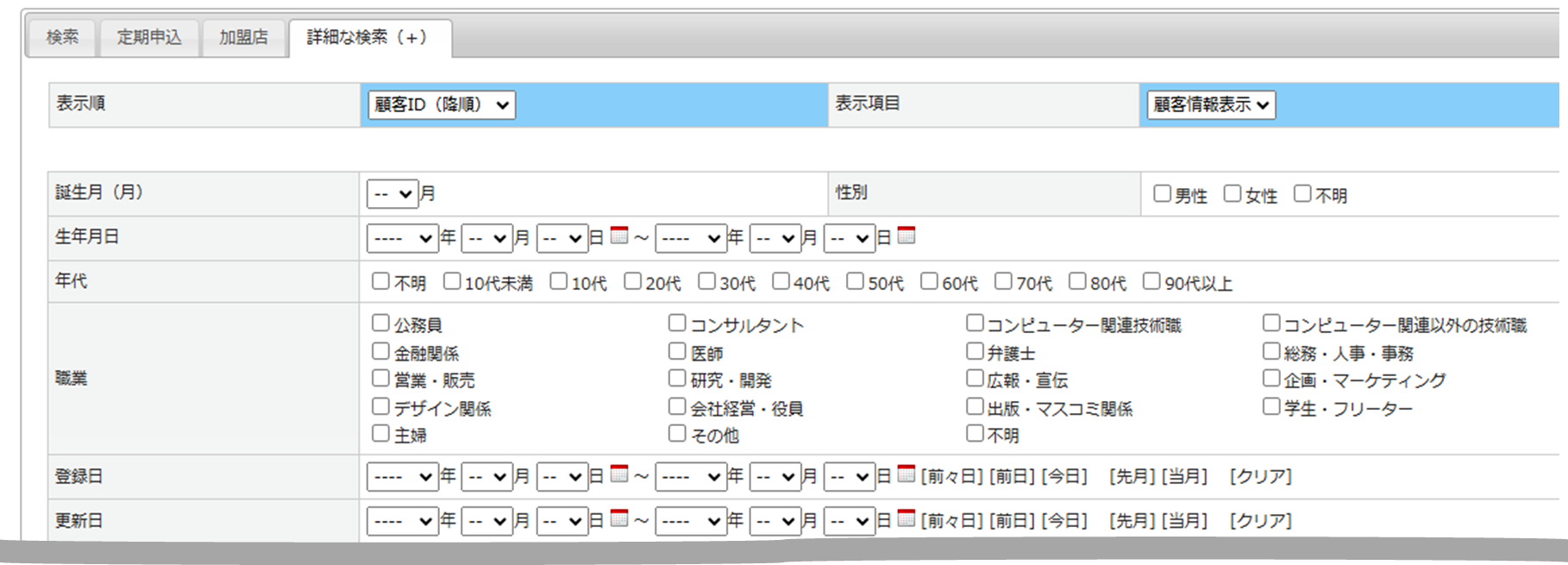The height and width of the screenshot is (565, 1568).
Task: Check the 男性 gender checkbox
Action: [1162, 194]
